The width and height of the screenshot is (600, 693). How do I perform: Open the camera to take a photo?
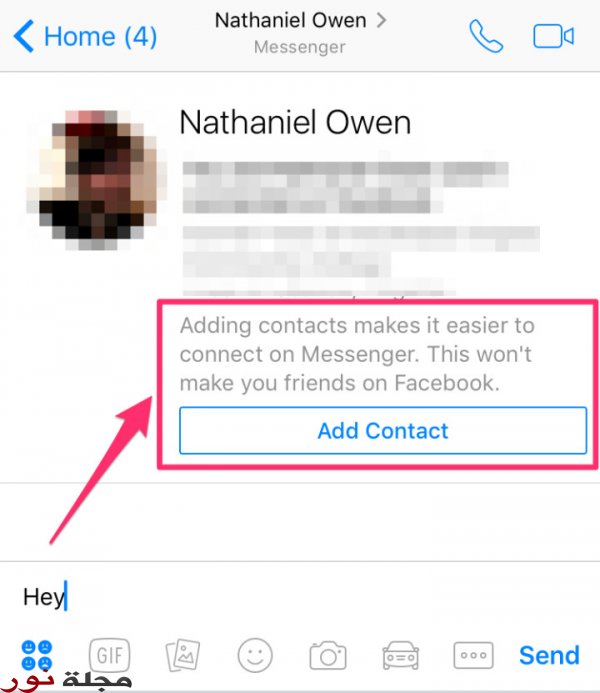328,655
